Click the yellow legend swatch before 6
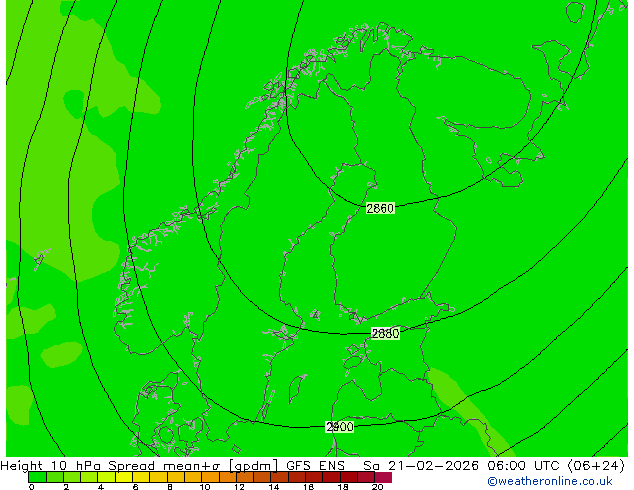 click(124, 477)
